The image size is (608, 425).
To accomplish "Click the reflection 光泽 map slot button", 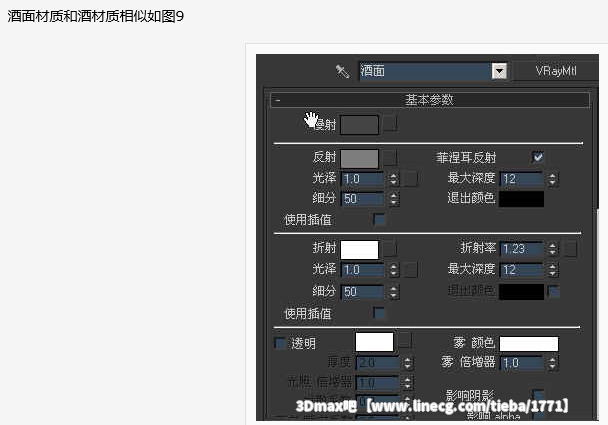I will coord(410,179).
